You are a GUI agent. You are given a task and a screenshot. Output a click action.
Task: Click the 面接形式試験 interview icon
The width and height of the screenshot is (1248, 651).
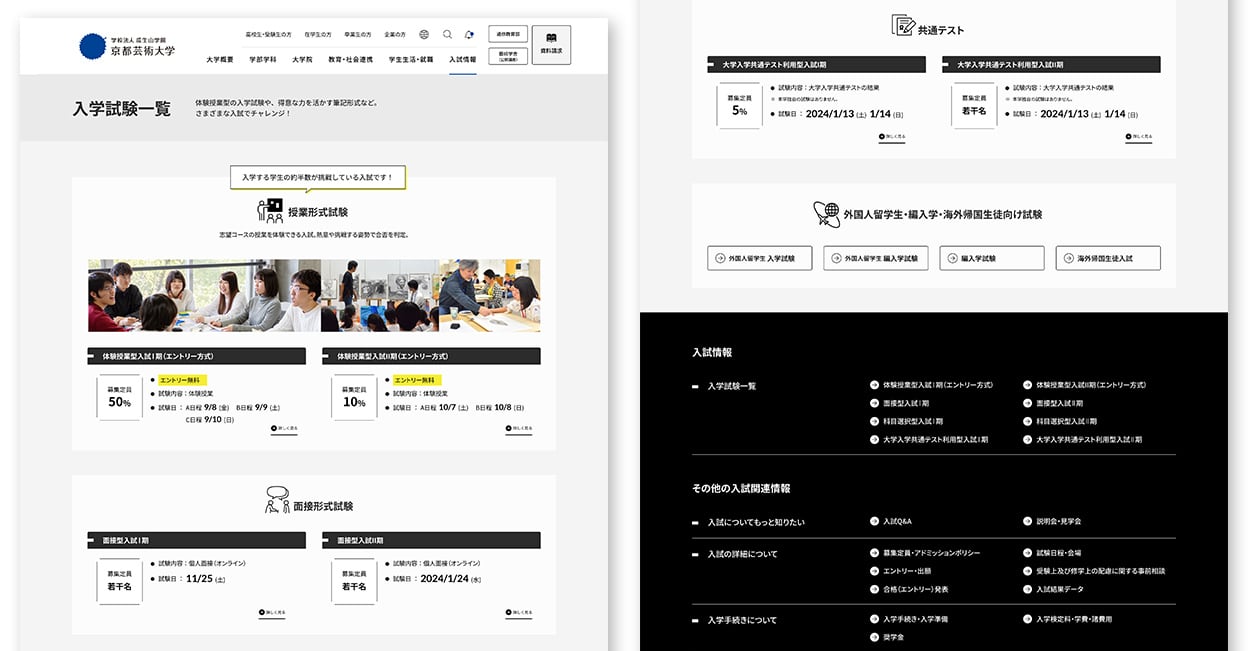(x=277, y=499)
